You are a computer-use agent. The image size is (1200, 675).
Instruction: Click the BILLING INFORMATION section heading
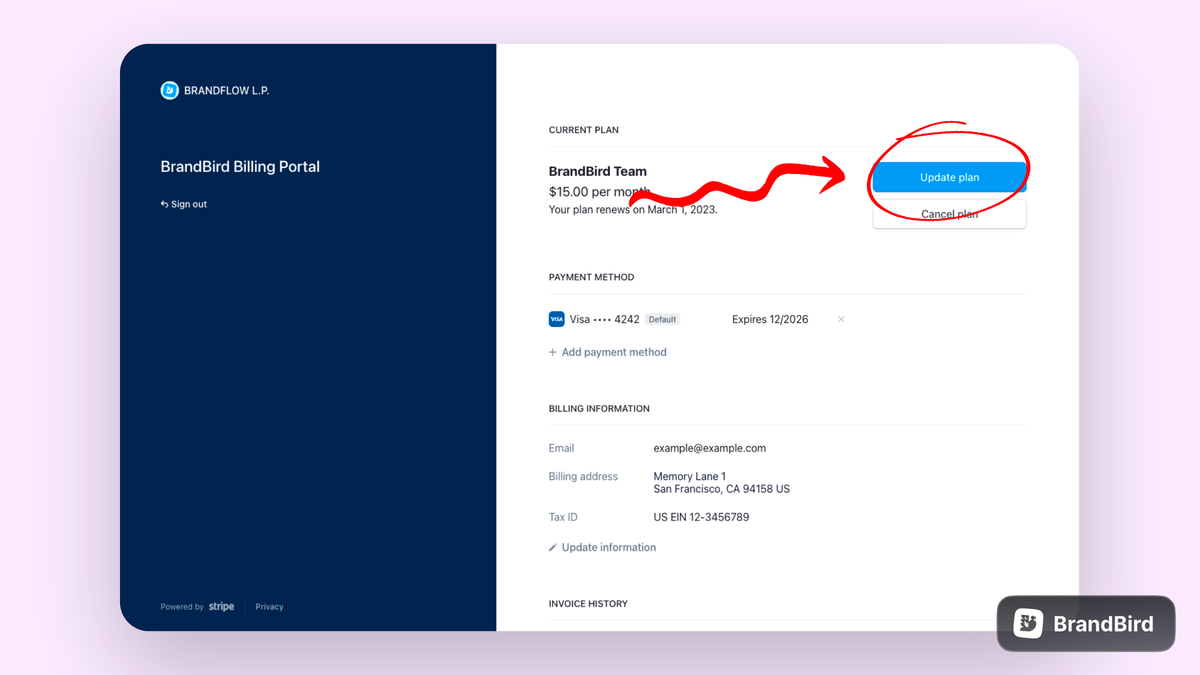coord(599,409)
